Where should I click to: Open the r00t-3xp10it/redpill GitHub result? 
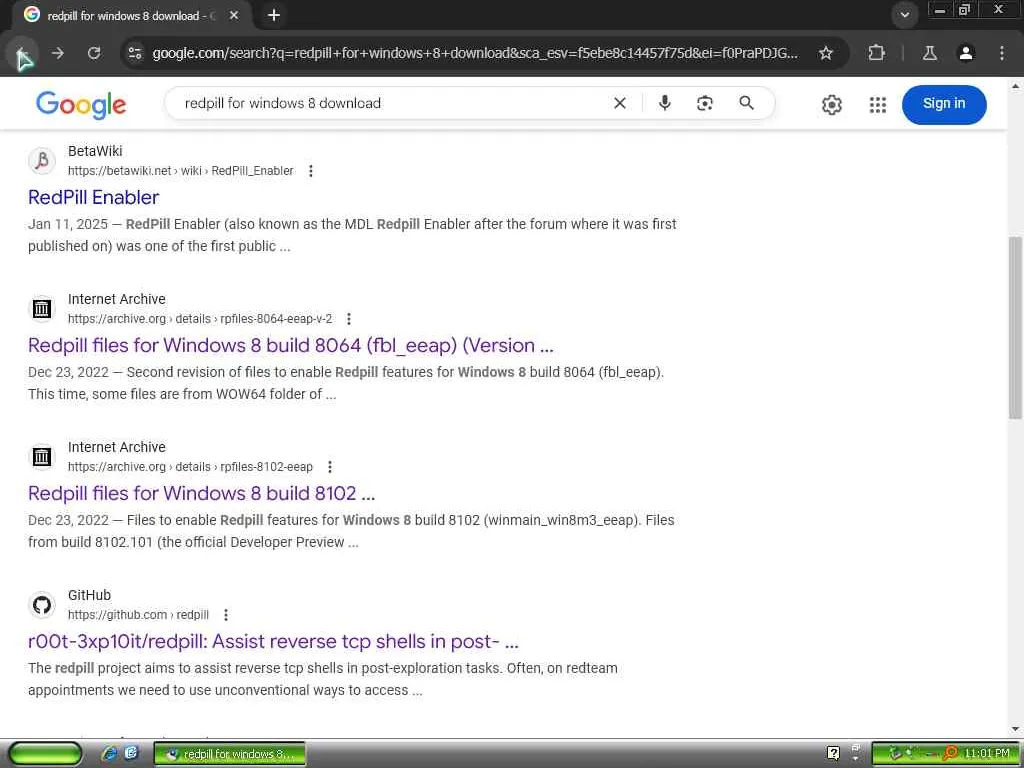click(273, 641)
